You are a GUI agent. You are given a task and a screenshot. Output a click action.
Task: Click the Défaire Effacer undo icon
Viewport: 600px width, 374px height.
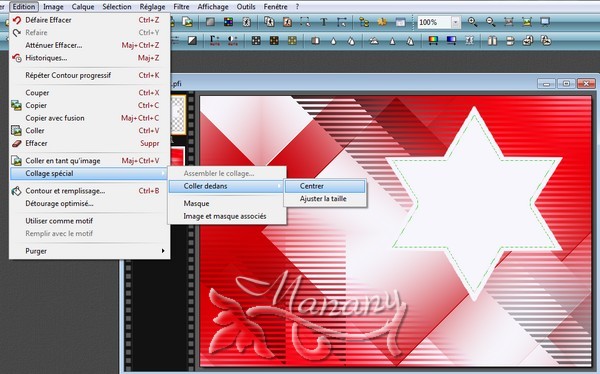point(16,20)
